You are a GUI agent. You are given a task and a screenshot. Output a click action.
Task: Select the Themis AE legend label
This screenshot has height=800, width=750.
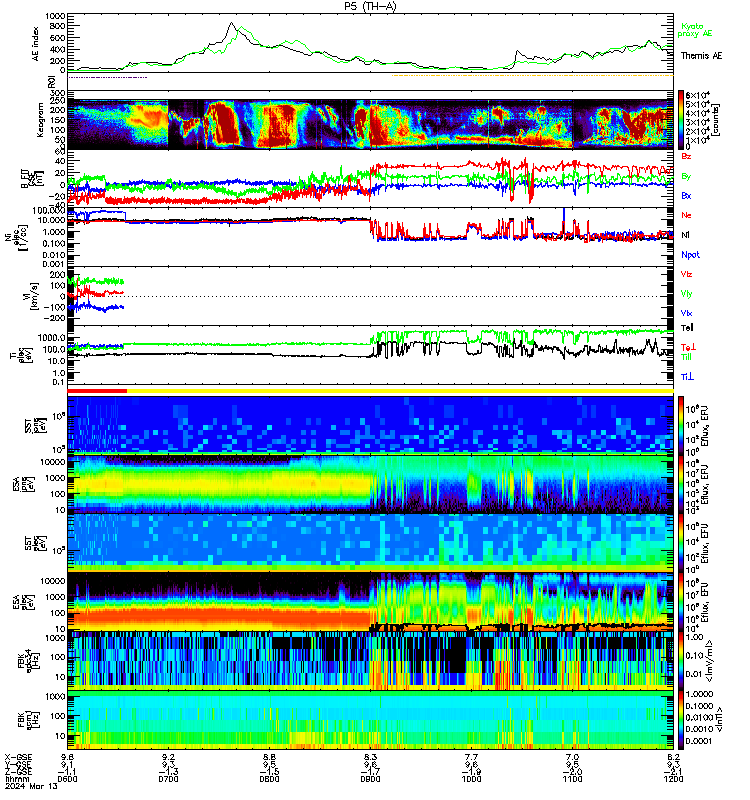coord(702,56)
